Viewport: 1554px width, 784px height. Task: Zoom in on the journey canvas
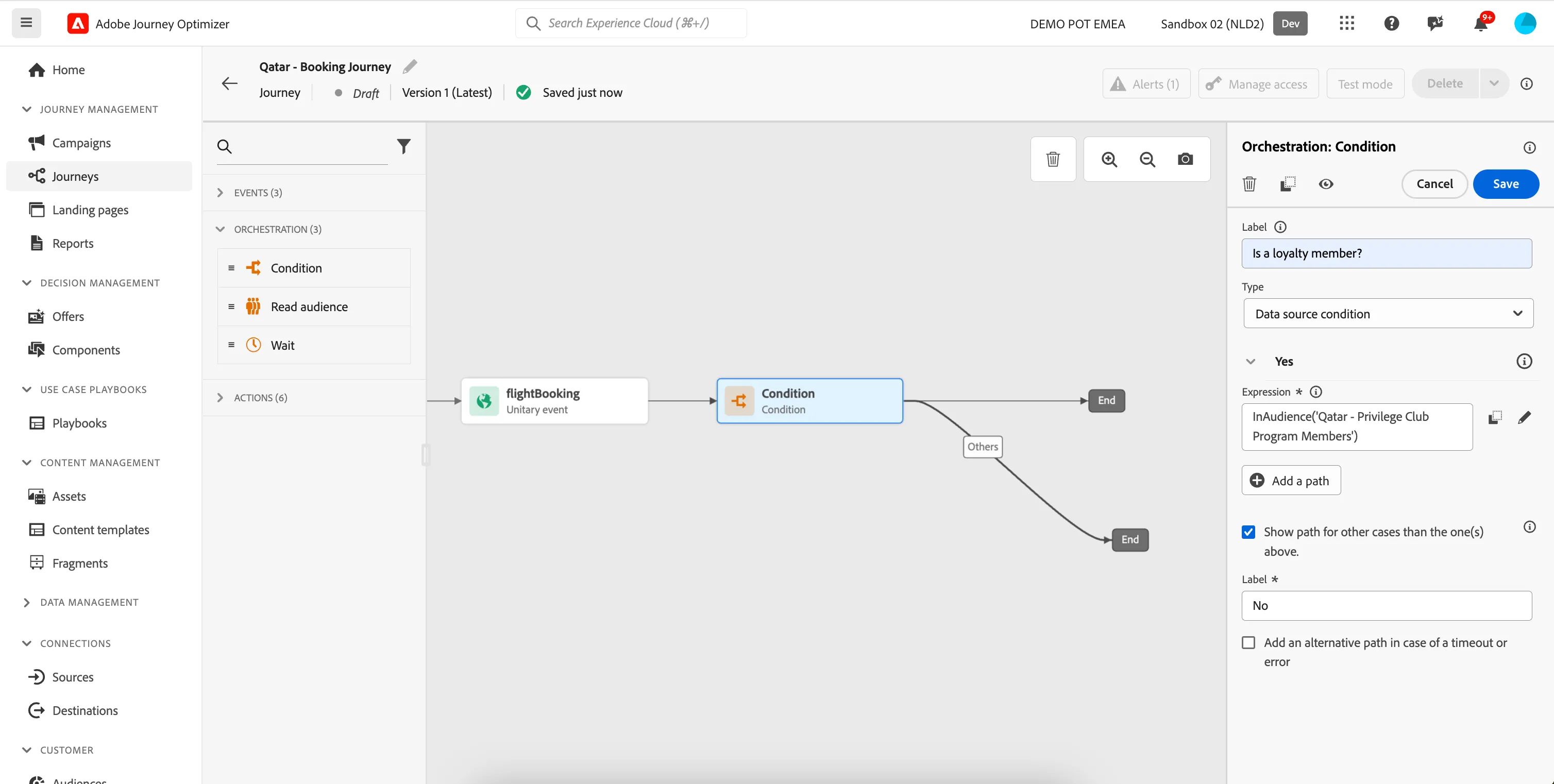(1109, 159)
